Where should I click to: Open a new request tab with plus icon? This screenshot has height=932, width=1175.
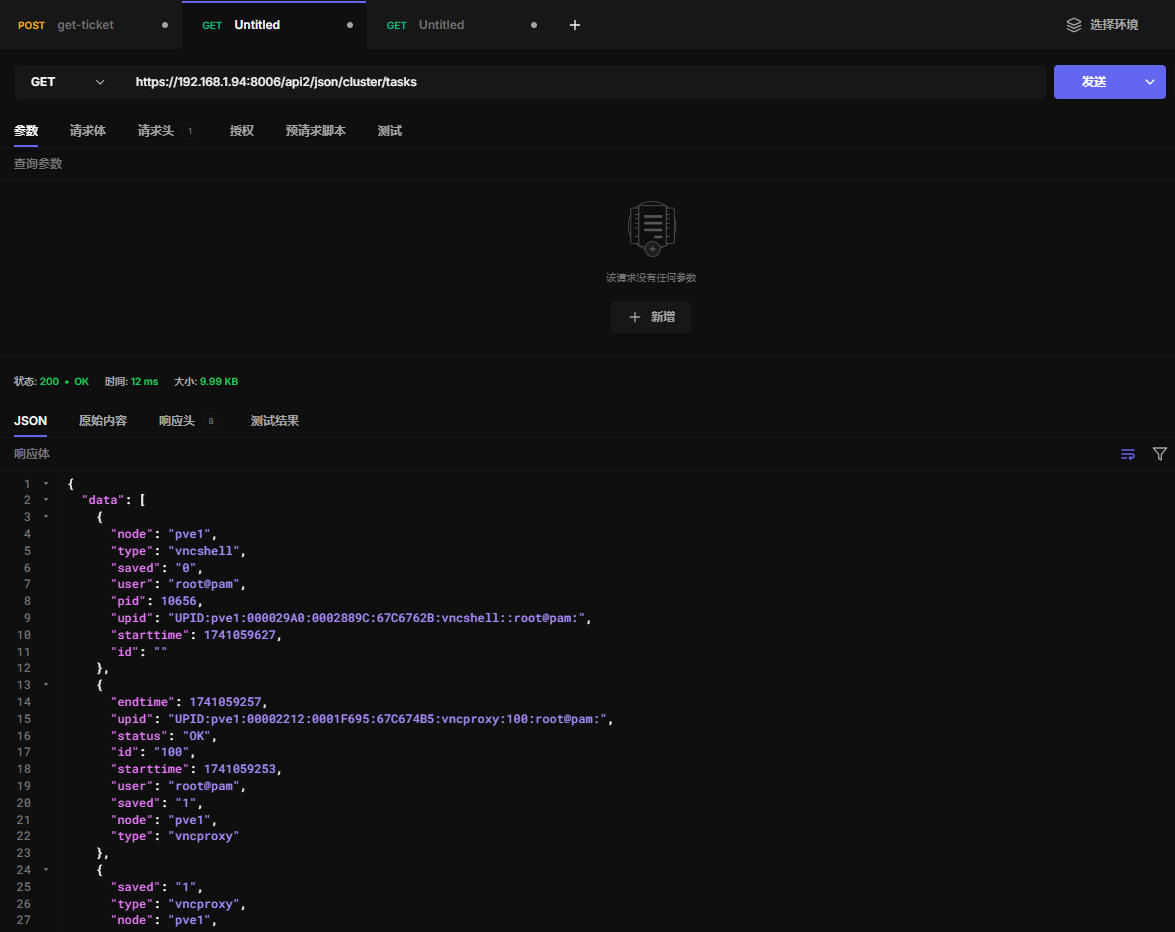coord(575,25)
